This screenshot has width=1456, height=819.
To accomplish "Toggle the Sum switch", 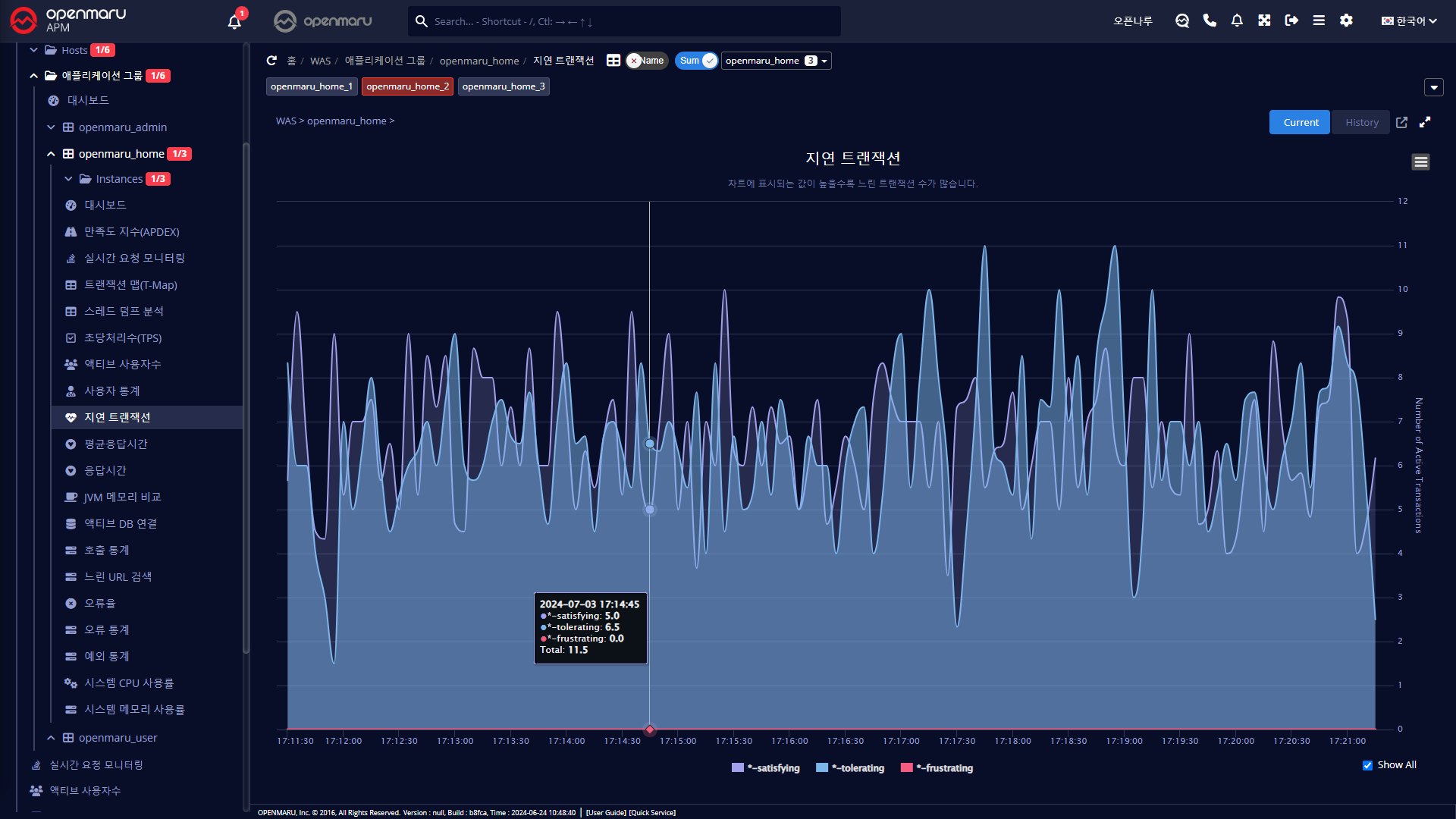I will 696,61.
